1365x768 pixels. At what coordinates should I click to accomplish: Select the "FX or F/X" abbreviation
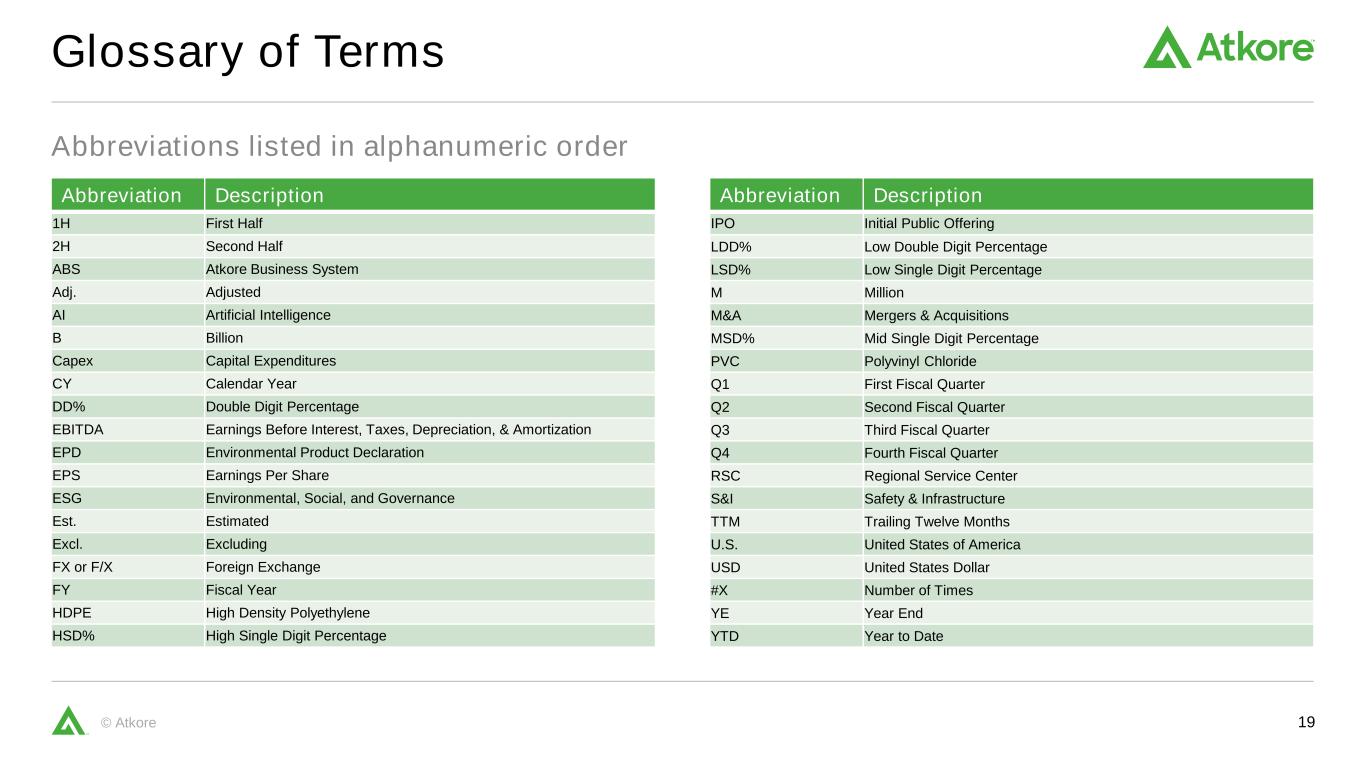pos(82,567)
